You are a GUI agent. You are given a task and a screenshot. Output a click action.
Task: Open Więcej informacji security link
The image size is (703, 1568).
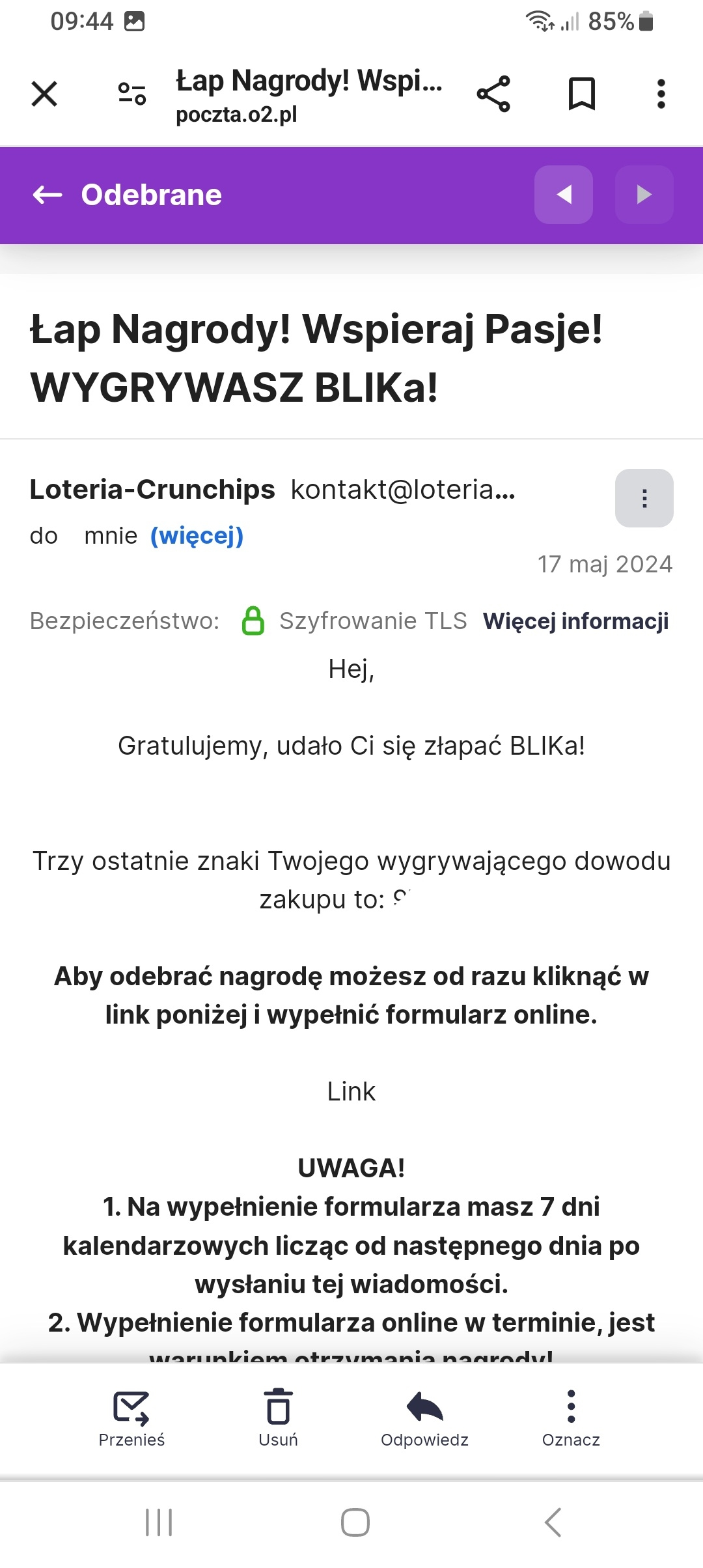coord(575,621)
